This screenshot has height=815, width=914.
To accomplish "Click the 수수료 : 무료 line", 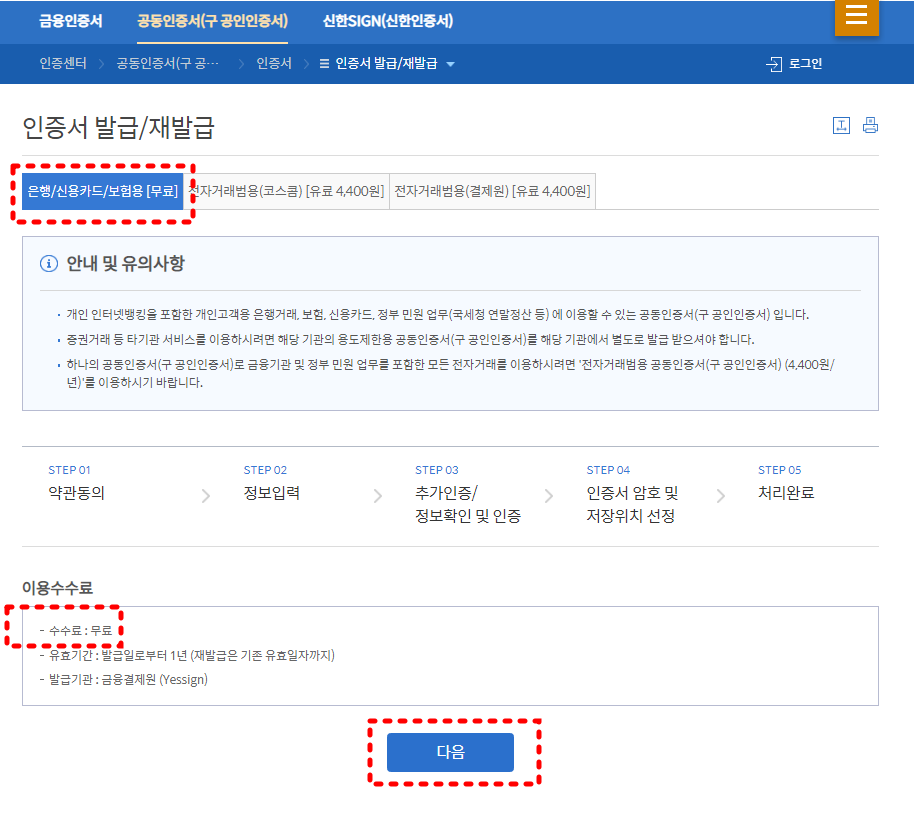I will 75,630.
